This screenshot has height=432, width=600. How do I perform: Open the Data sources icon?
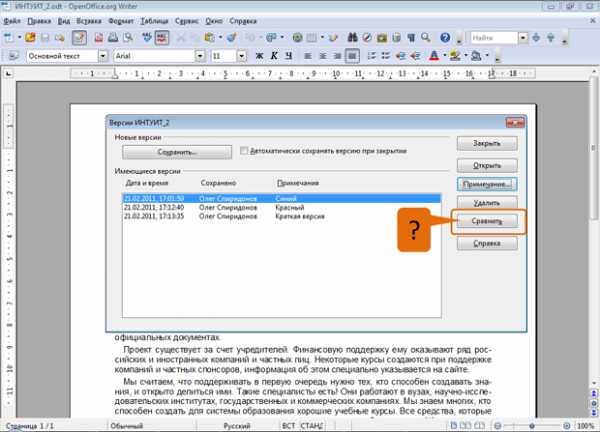396,37
